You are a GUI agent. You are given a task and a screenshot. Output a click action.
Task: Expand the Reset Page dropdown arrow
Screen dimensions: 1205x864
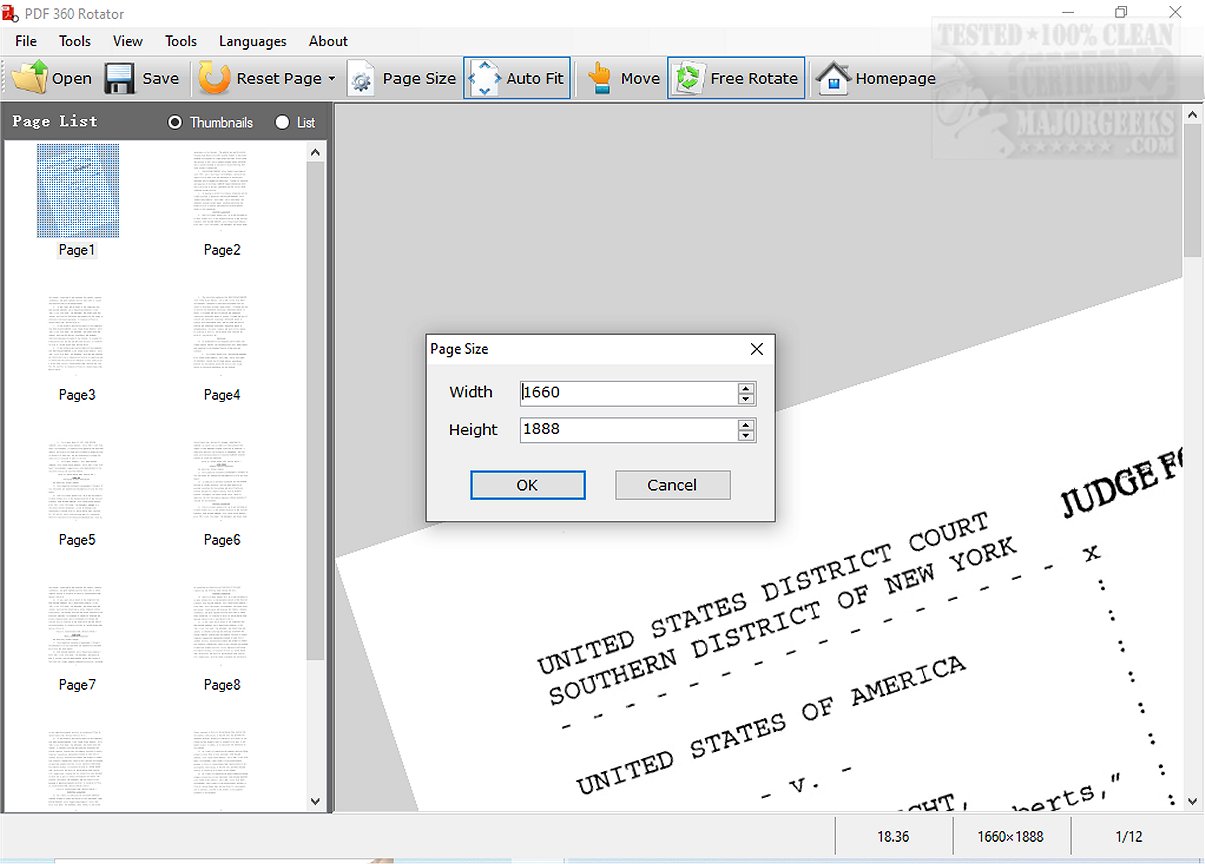332,79
